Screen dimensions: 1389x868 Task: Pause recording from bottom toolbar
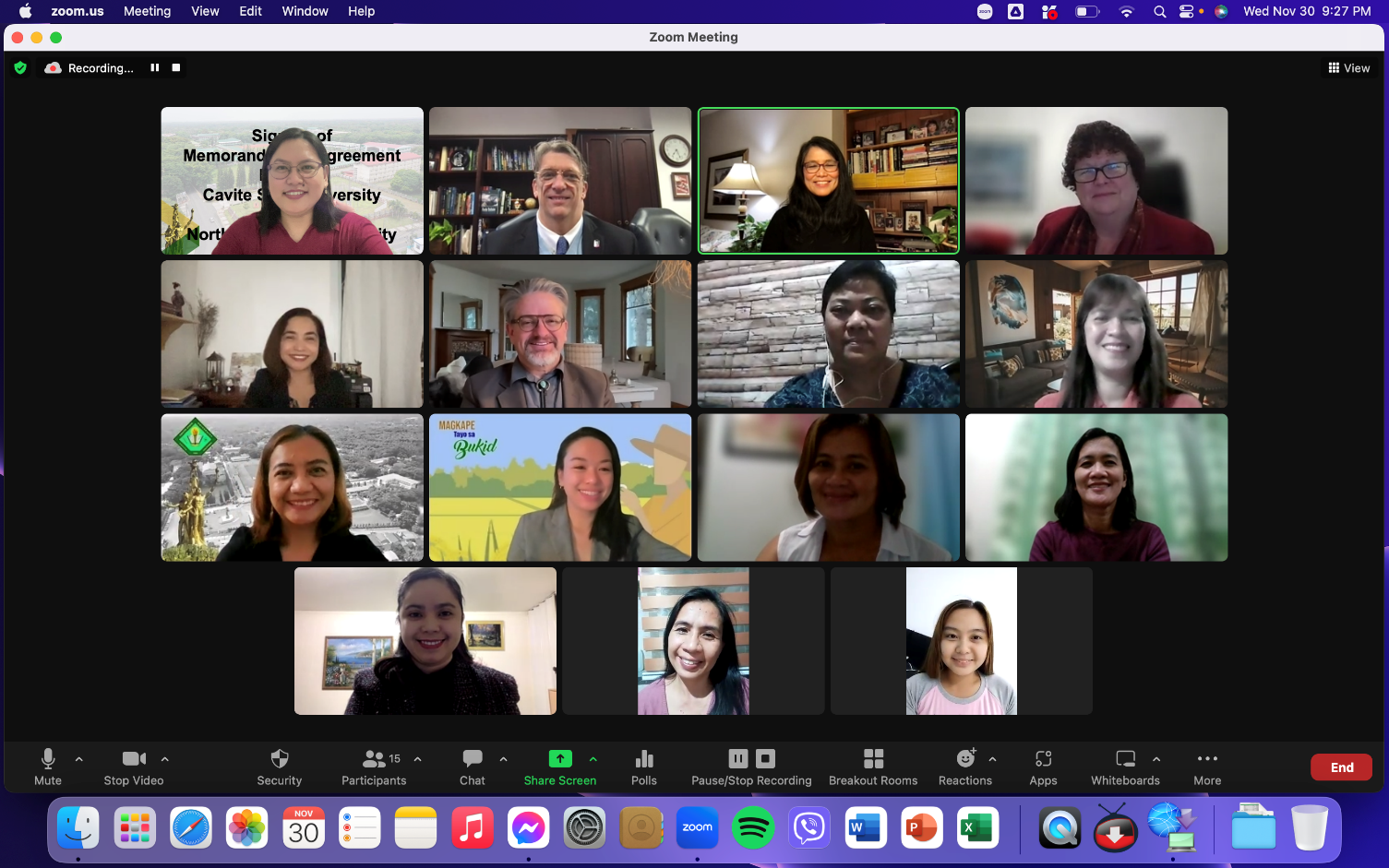pos(738,758)
